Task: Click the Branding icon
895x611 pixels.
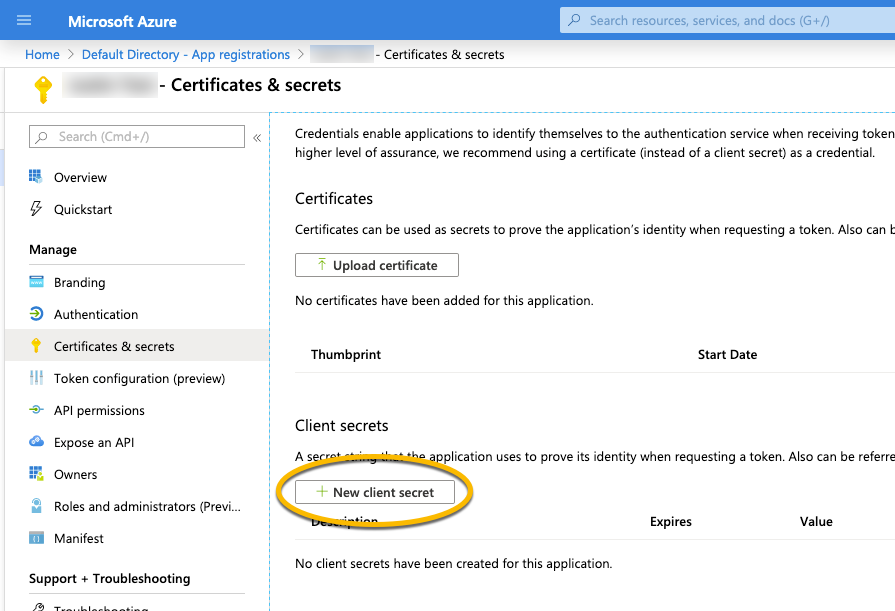Action: coord(36,282)
